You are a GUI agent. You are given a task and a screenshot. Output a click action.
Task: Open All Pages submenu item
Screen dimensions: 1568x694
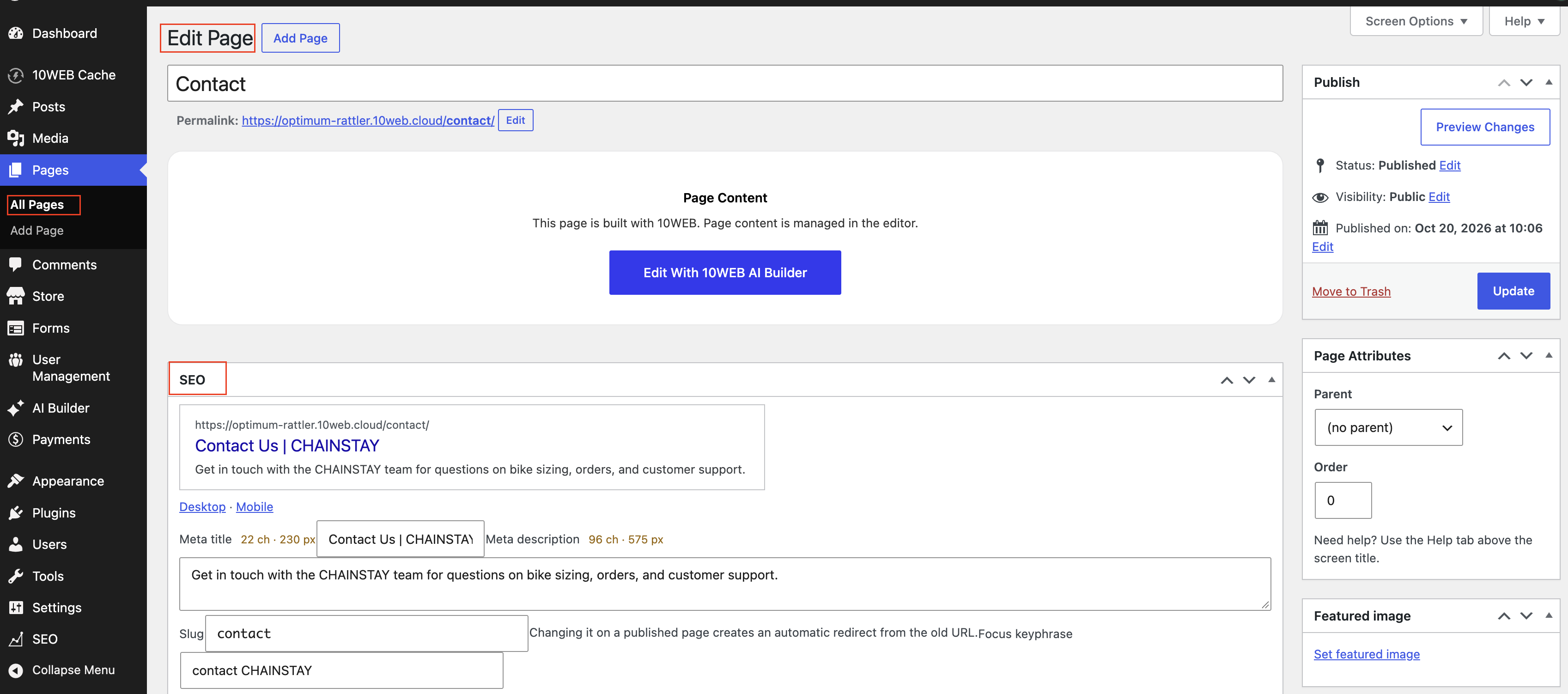click(37, 205)
